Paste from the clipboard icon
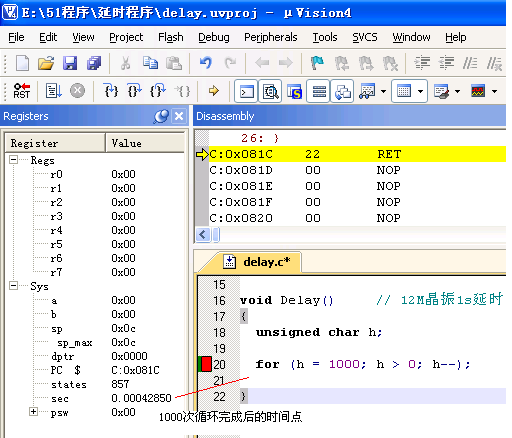Image resolution: width=512 pixels, height=438 pixels. [x=174, y=63]
